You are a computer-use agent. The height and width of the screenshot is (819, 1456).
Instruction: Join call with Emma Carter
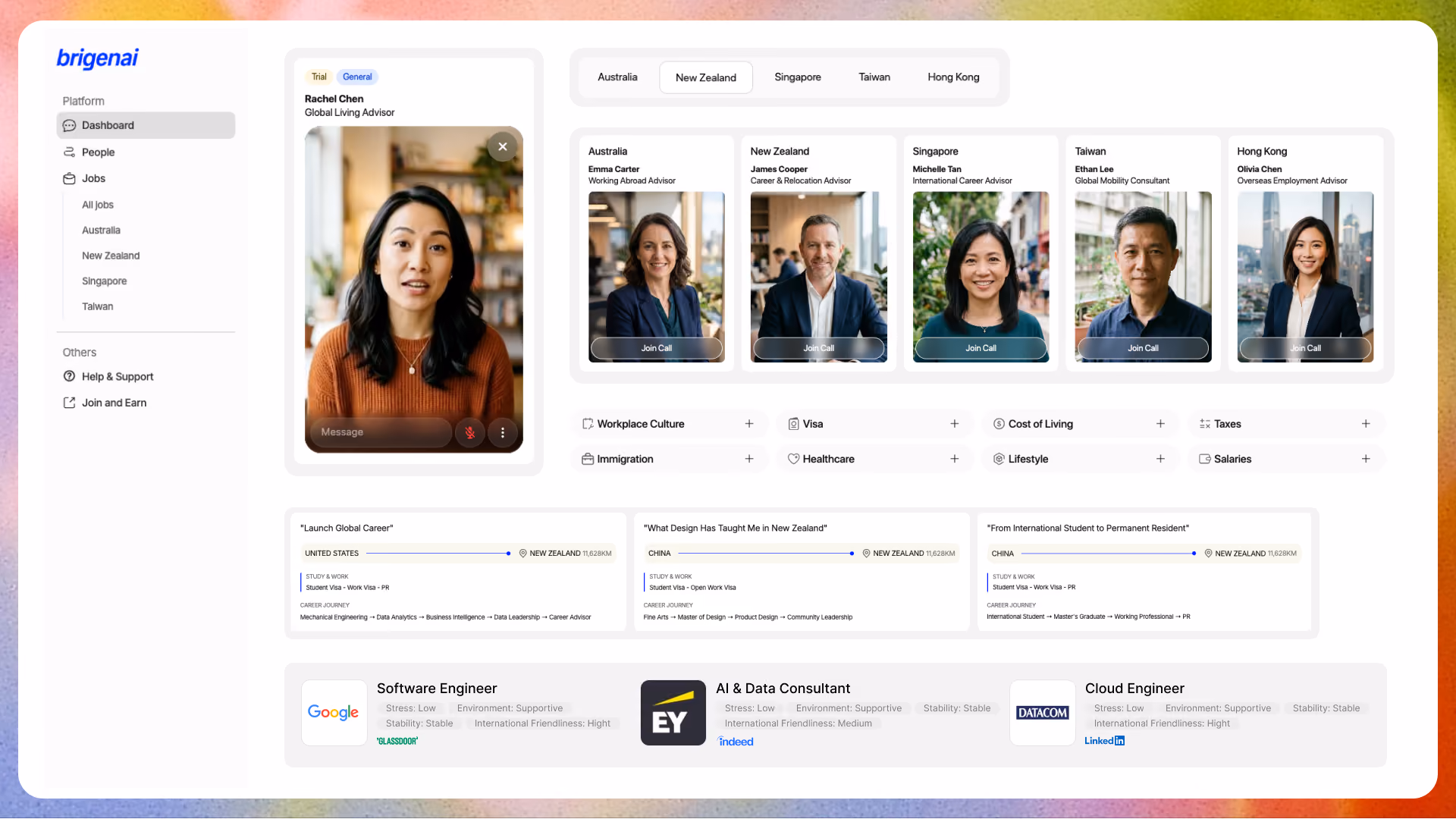[657, 348]
